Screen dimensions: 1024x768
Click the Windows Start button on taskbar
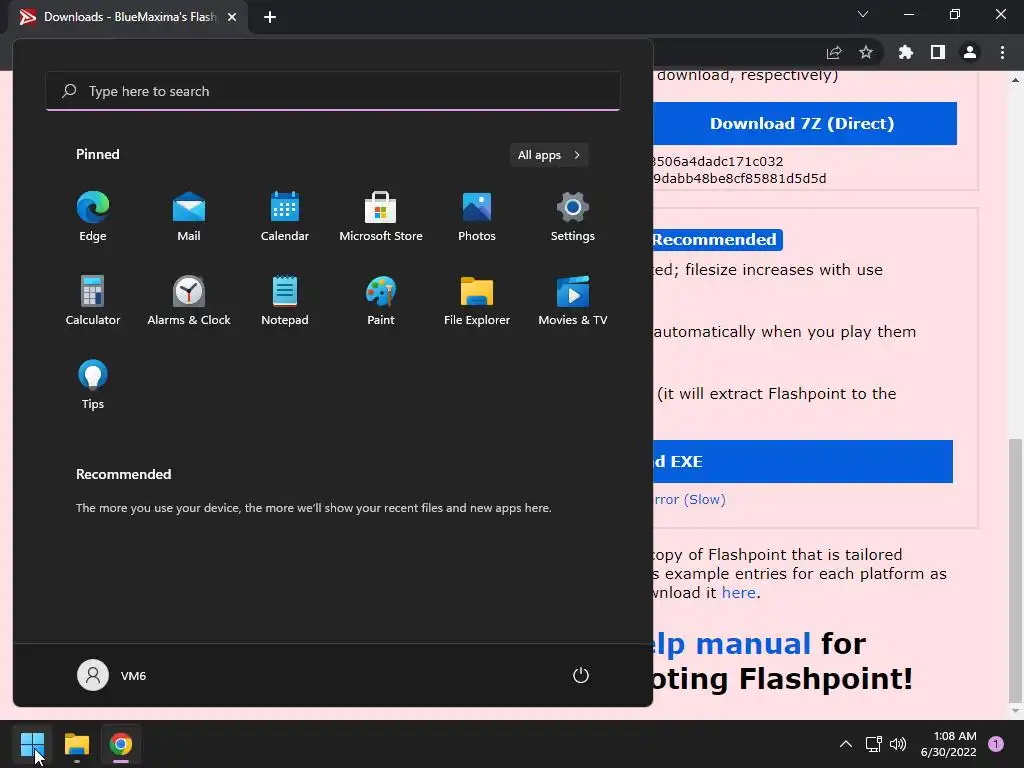(32, 744)
